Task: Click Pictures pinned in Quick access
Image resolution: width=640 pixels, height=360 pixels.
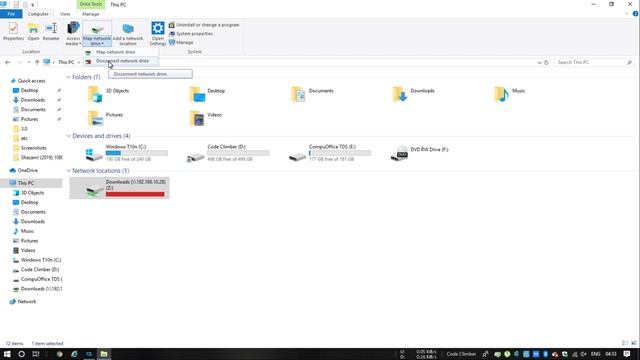Action: (29, 119)
